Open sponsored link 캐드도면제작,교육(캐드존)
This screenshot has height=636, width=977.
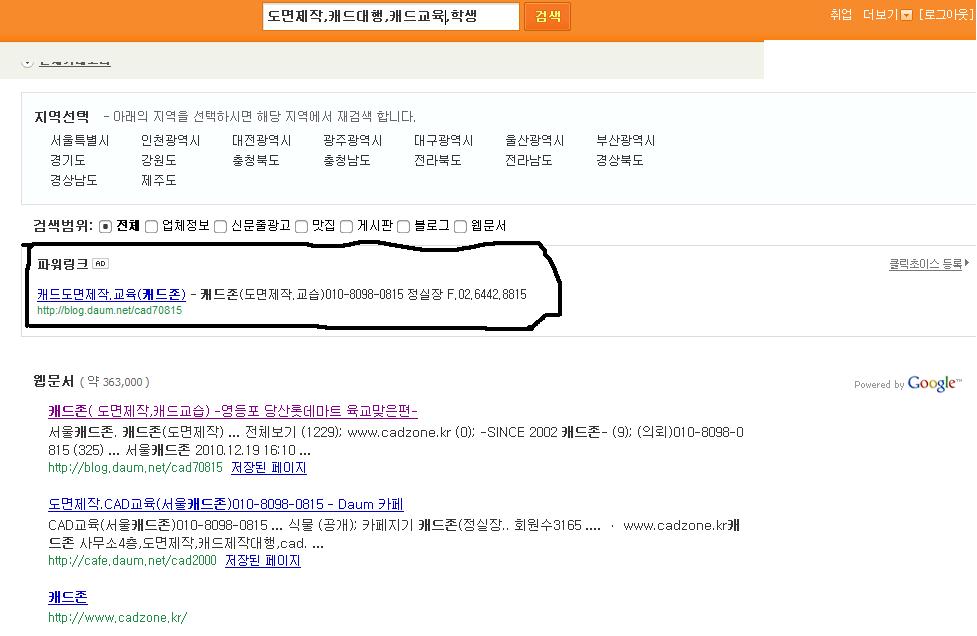(112, 294)
